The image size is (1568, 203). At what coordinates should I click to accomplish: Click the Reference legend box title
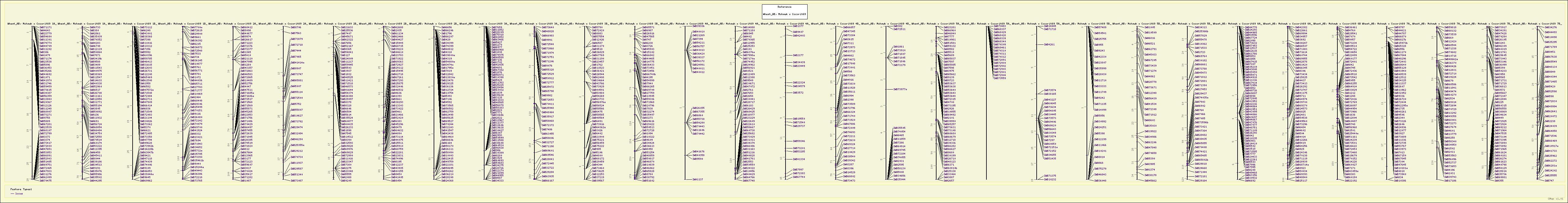tap(784, 7)
